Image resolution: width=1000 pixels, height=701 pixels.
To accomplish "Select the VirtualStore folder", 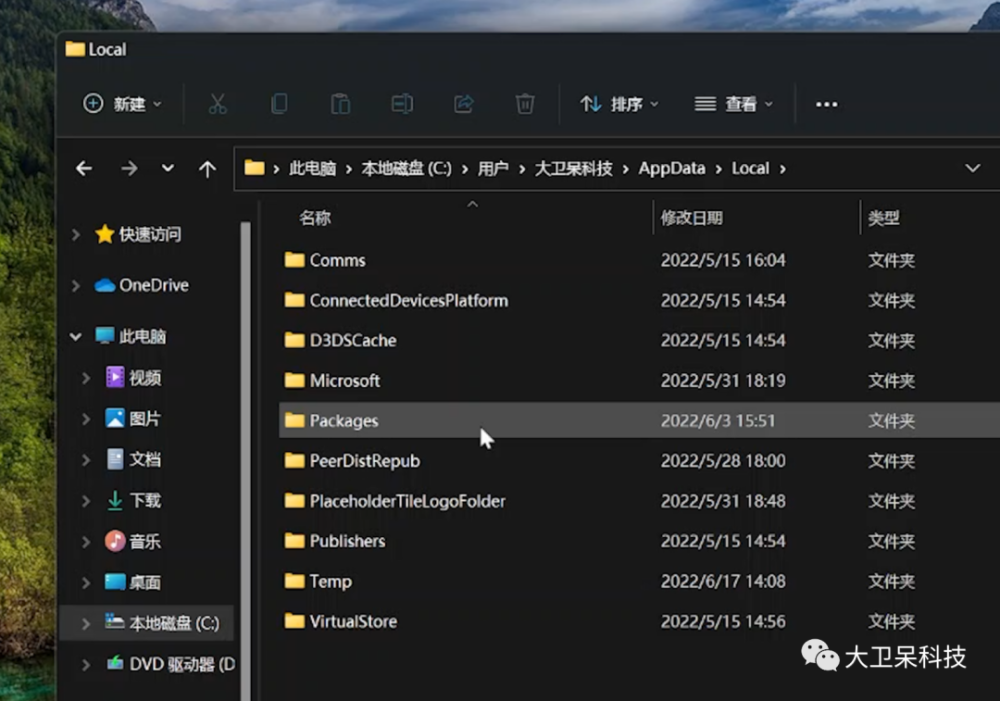I will pos(639,621).
